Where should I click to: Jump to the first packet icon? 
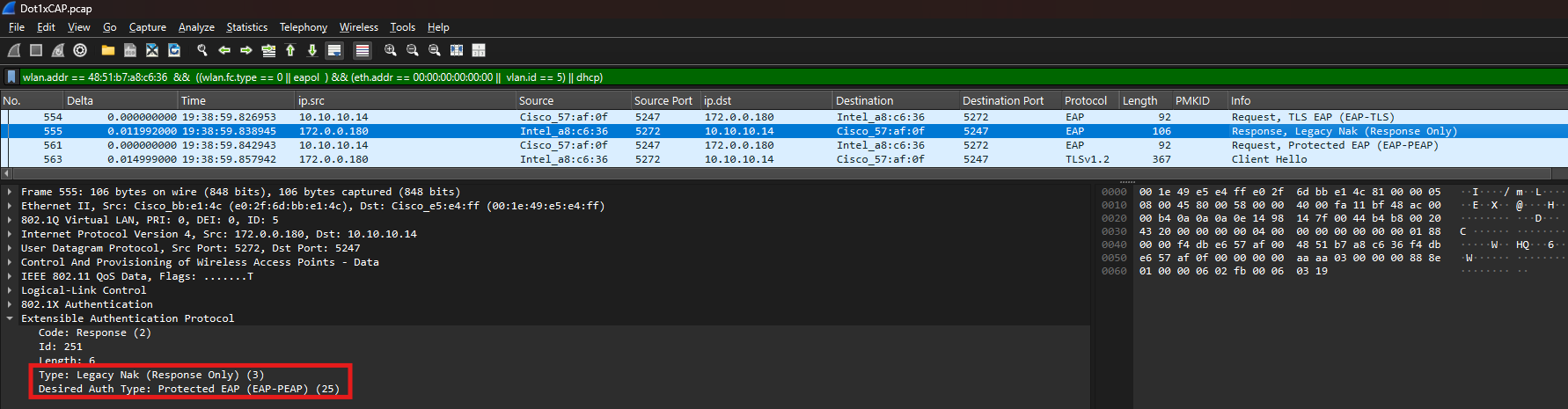coord(290,50)
